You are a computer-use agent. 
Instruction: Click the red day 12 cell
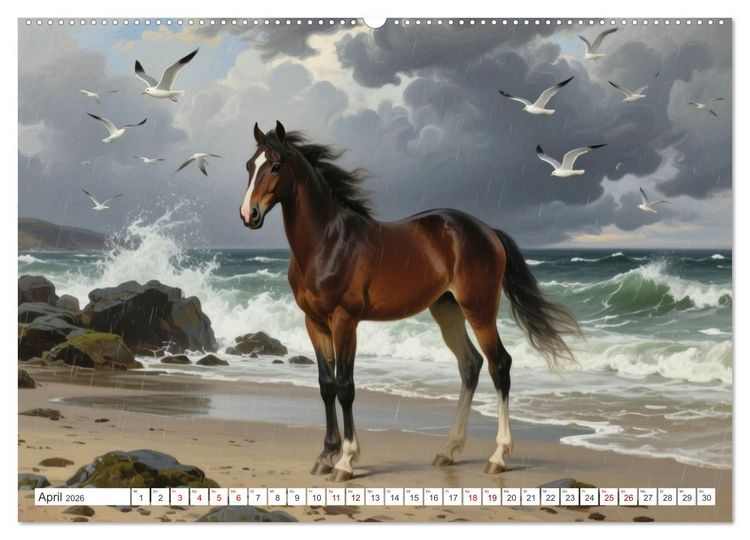click(x=355, y=496)
